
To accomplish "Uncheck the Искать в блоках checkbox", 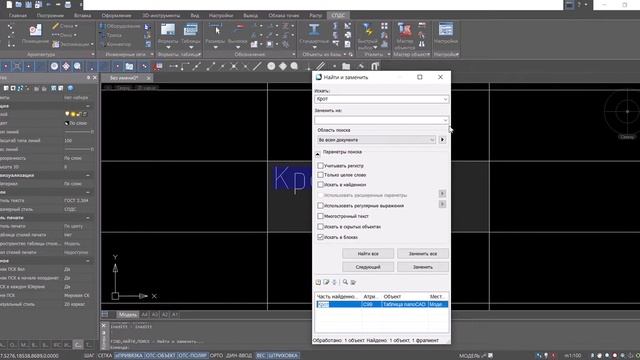I will coord(320,237).
